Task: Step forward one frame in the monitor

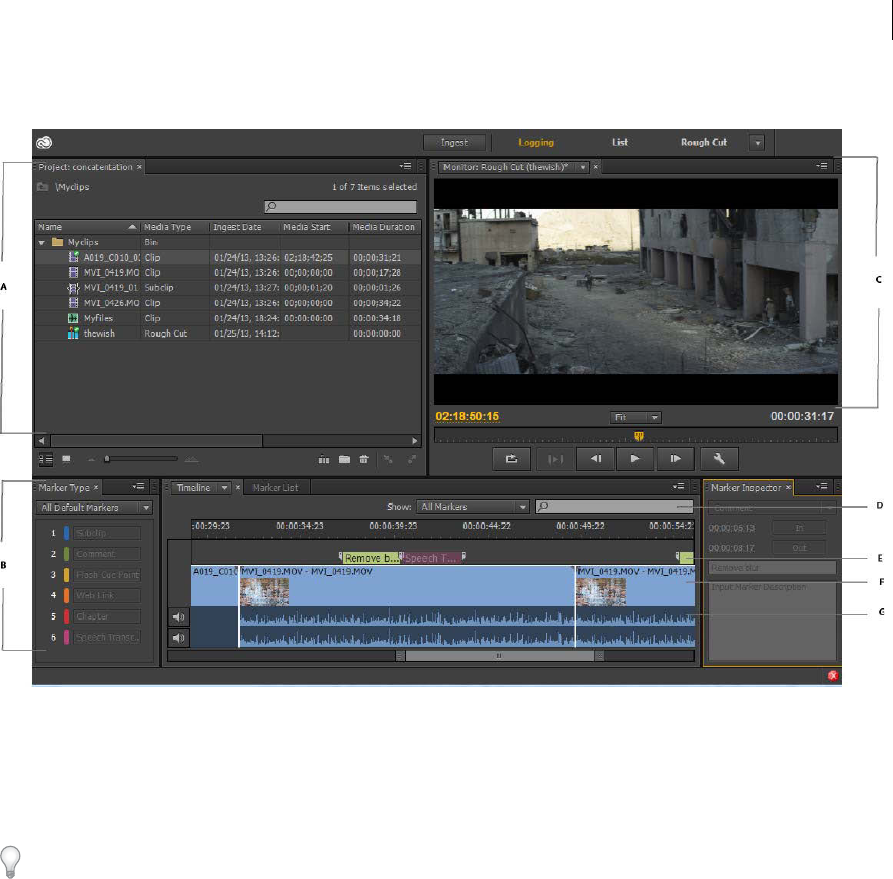Action: [675, 459]
